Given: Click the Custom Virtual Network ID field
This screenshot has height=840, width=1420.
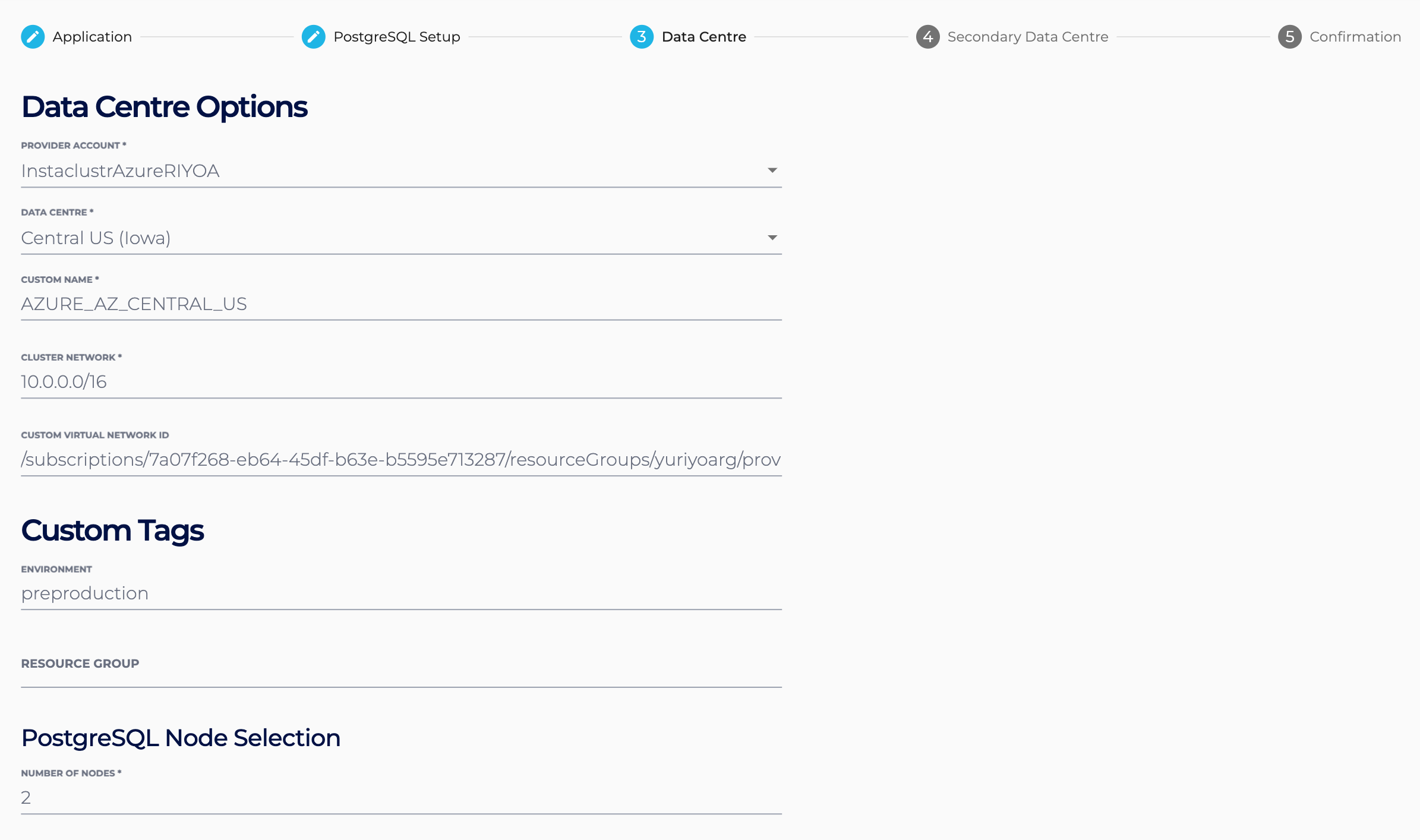Looking at the screenshot, I should coord(401,460).
